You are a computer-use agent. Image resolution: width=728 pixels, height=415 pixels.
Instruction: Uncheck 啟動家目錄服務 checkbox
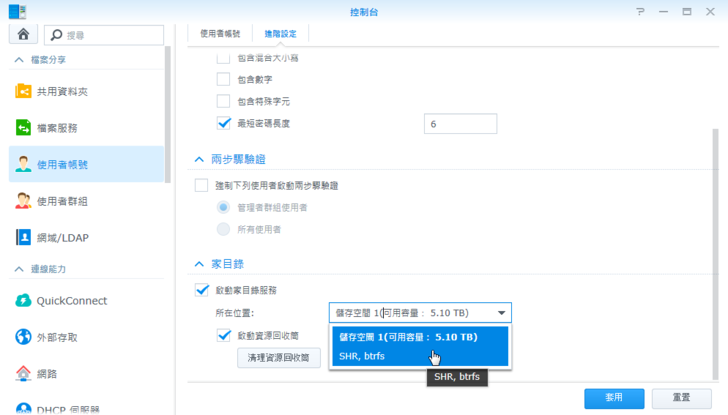pyautogui.click(x=202, y=290)
